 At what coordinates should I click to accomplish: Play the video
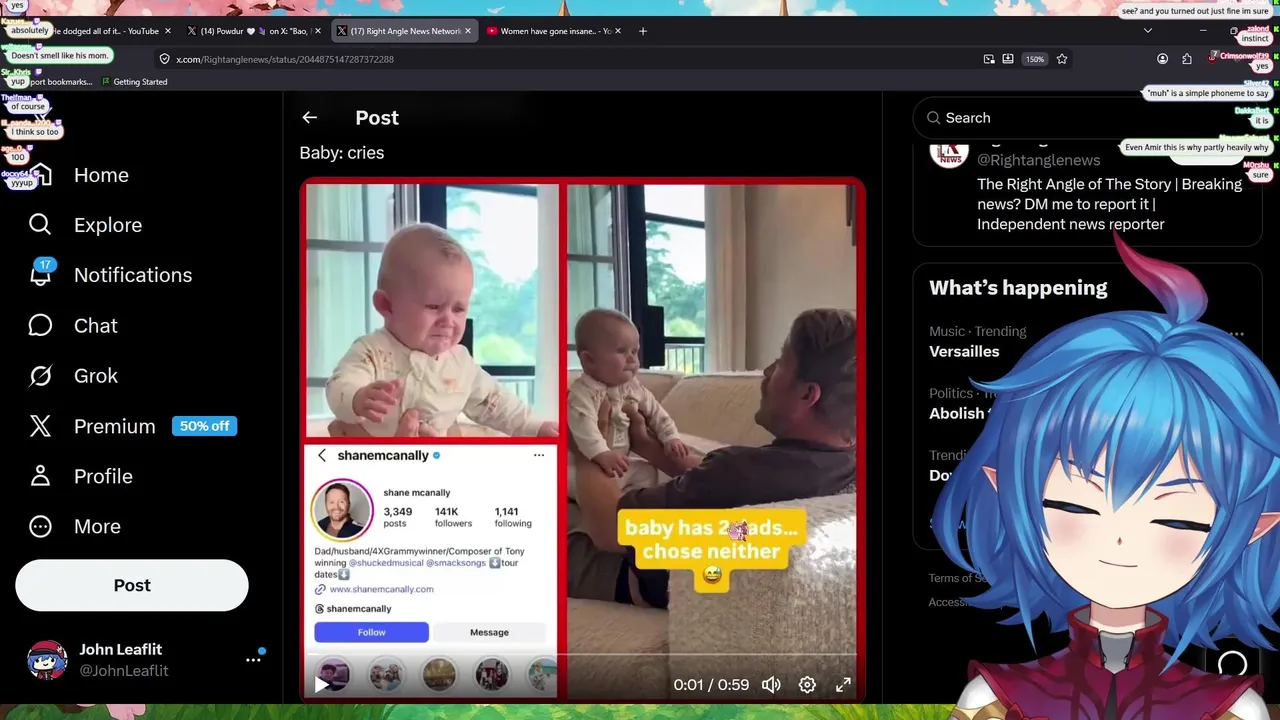(321, 685)
